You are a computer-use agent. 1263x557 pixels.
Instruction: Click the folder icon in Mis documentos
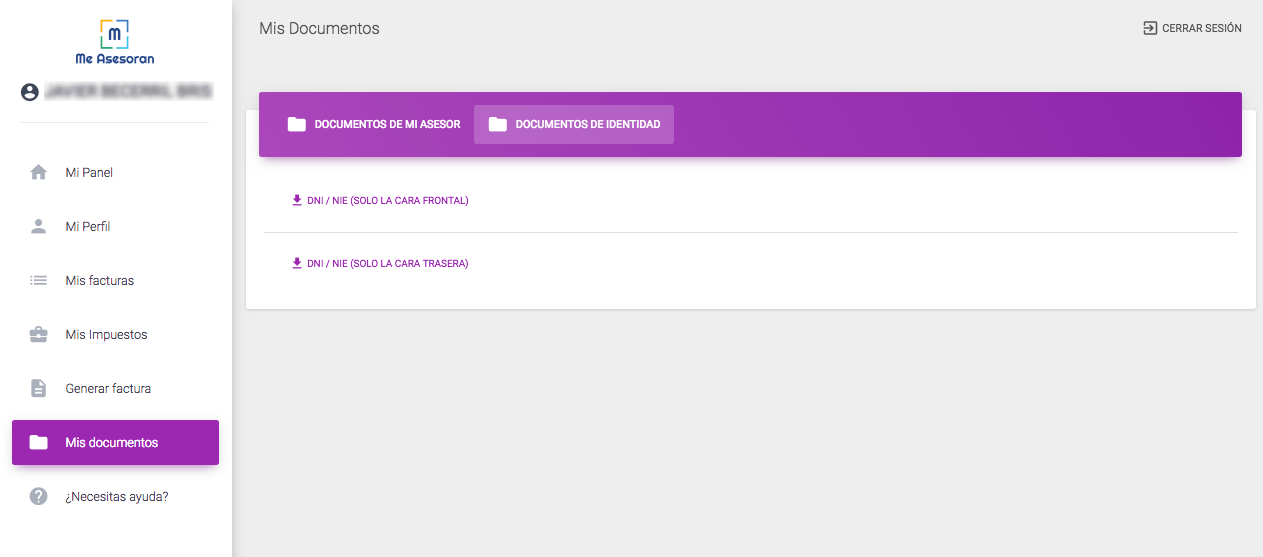(x=39, y=442)
